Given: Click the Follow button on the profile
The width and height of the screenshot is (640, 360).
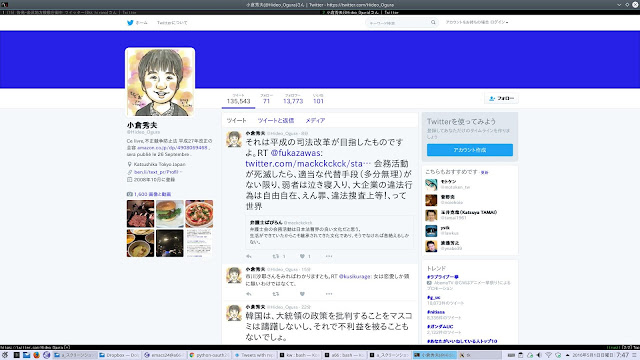Looking at the screenshot, I should (502, 98).
